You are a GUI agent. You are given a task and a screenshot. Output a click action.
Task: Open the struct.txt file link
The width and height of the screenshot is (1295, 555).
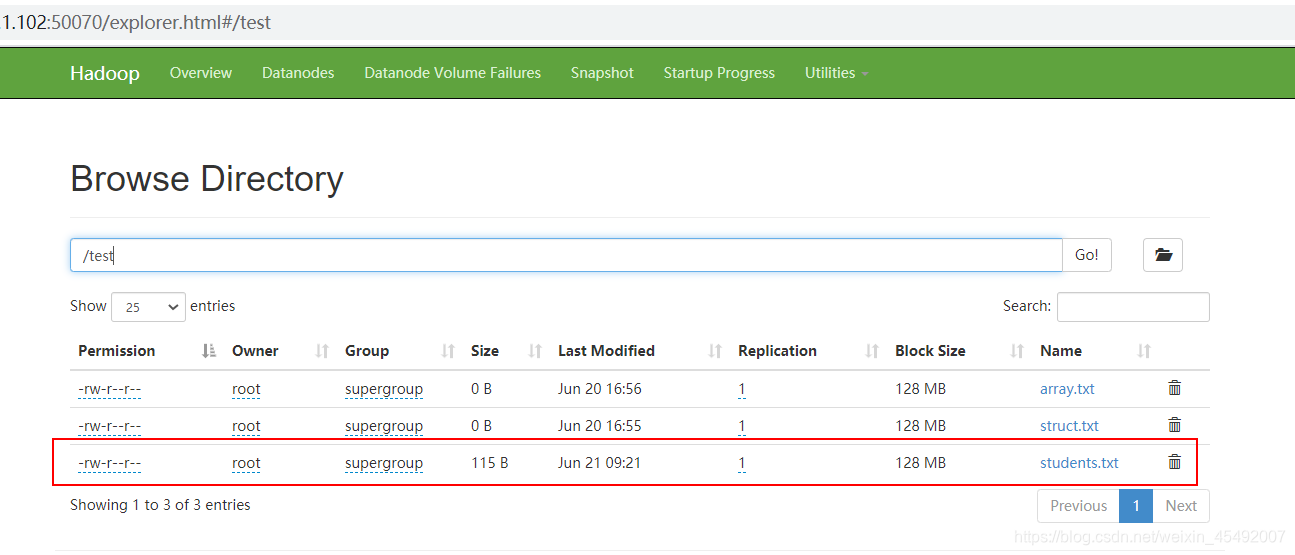pyautogui.click(x=1069, y=426)
